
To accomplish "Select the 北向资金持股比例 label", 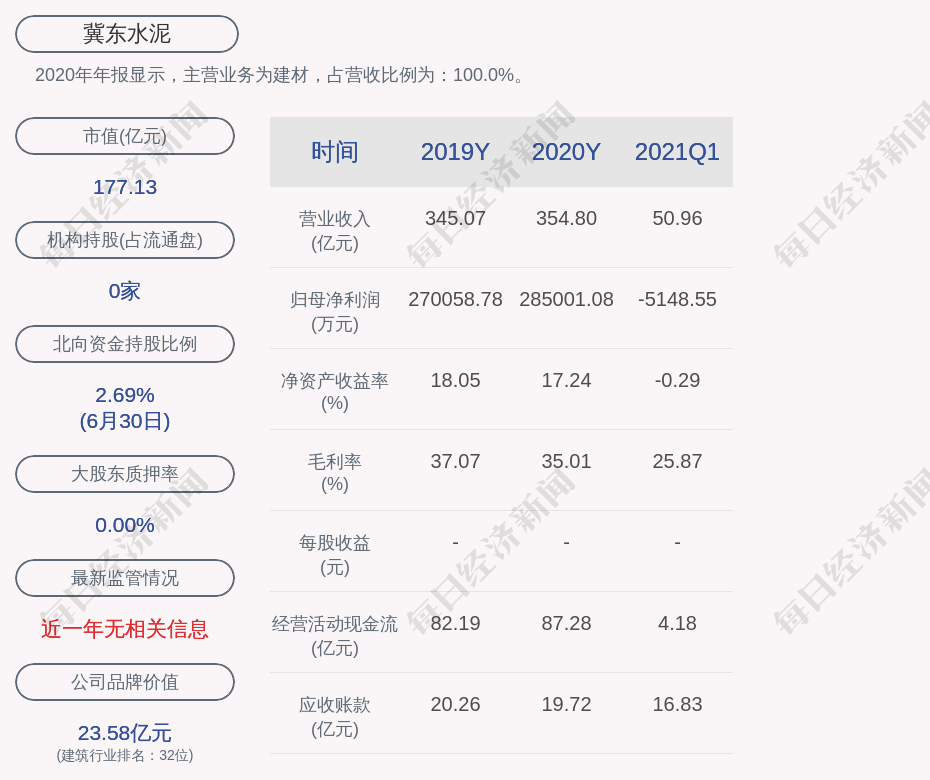I will tap(124, 344).
